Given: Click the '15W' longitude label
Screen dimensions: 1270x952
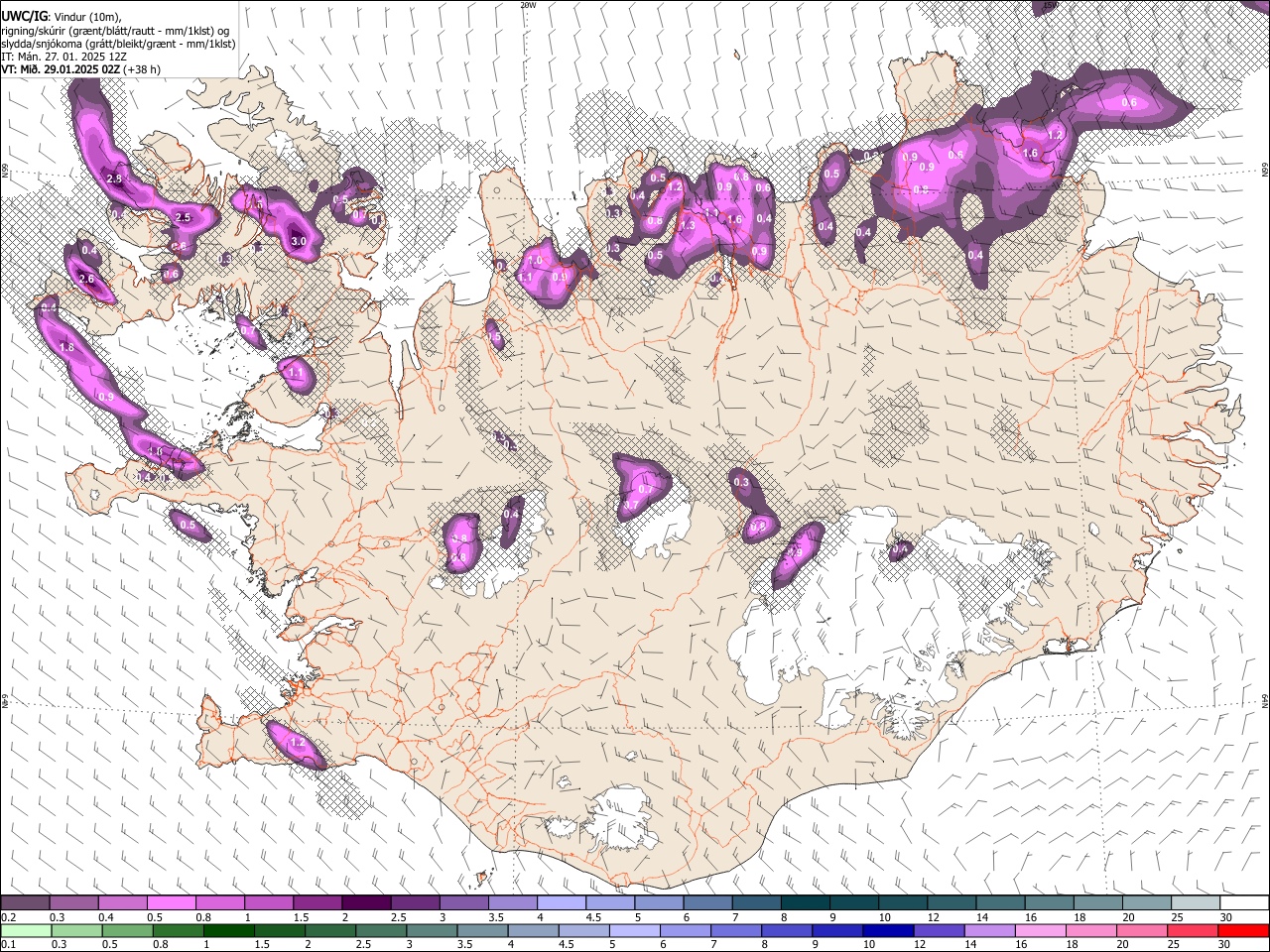Looking at the screenshot, I should (x=1051, y=5).
